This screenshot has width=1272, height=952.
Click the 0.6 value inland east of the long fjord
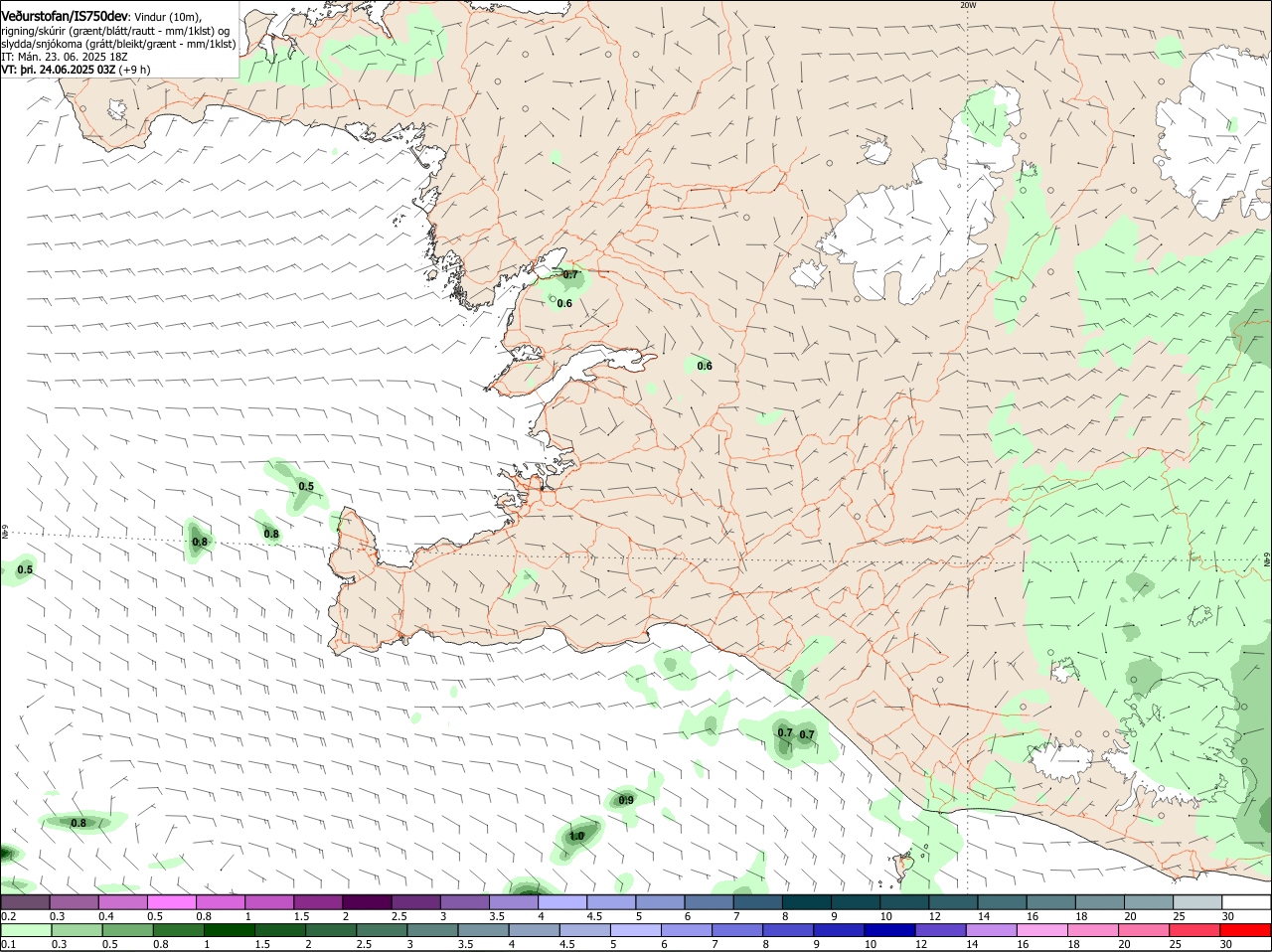[x=705, y=366]
